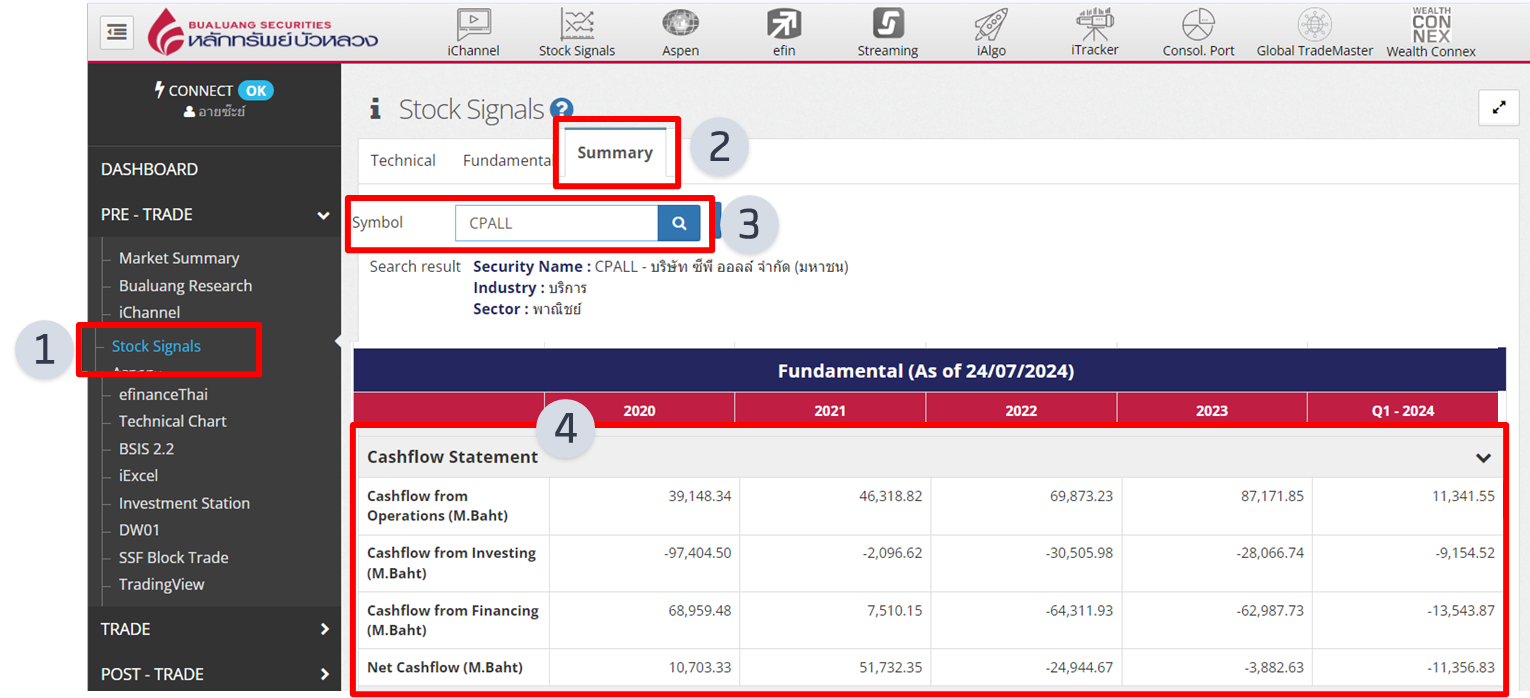Collapse the Cashflow Statement section chevron

[x=1483, y=458]
